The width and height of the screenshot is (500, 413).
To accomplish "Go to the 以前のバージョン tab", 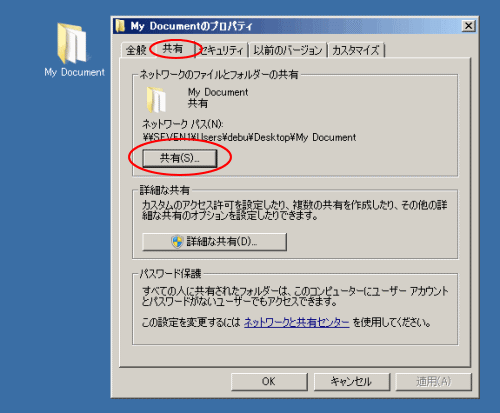I will (x=288, y=50).
